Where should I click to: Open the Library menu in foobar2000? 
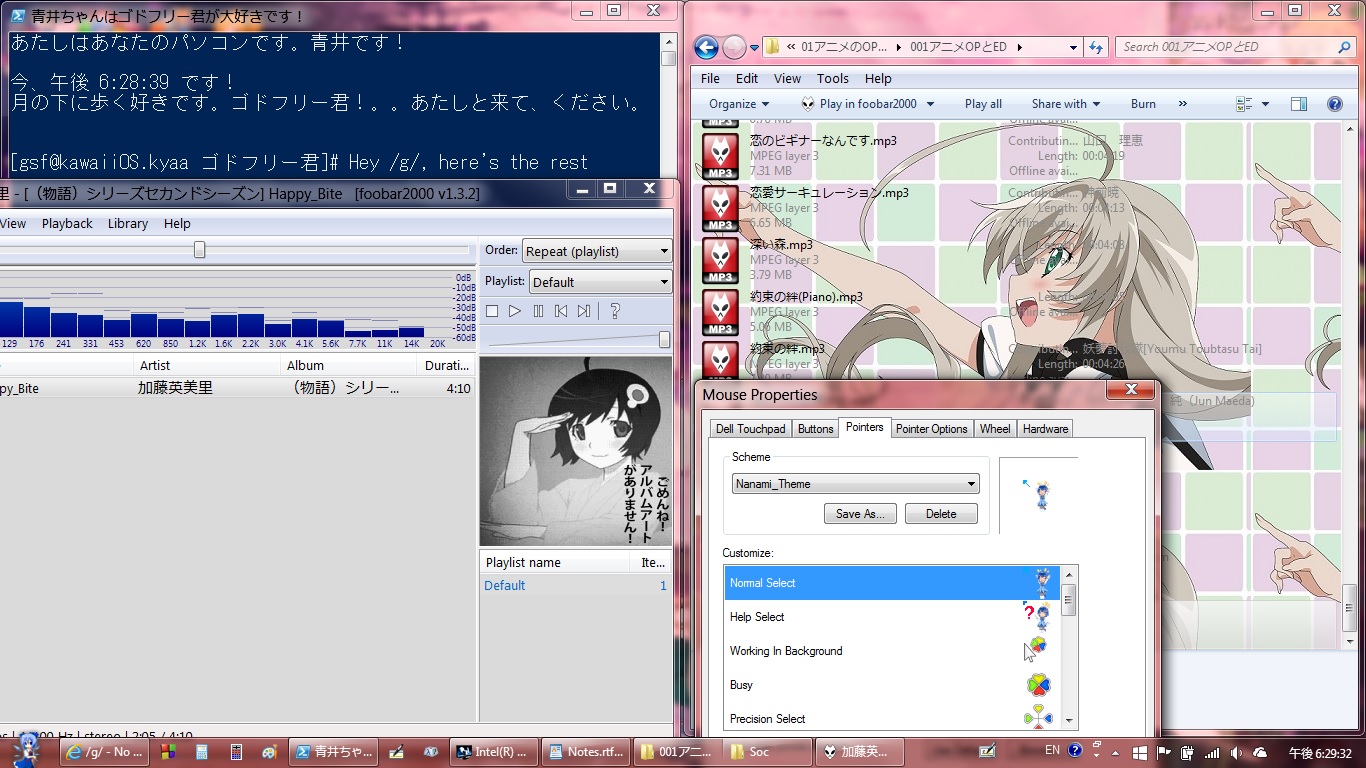coord(128,224)
